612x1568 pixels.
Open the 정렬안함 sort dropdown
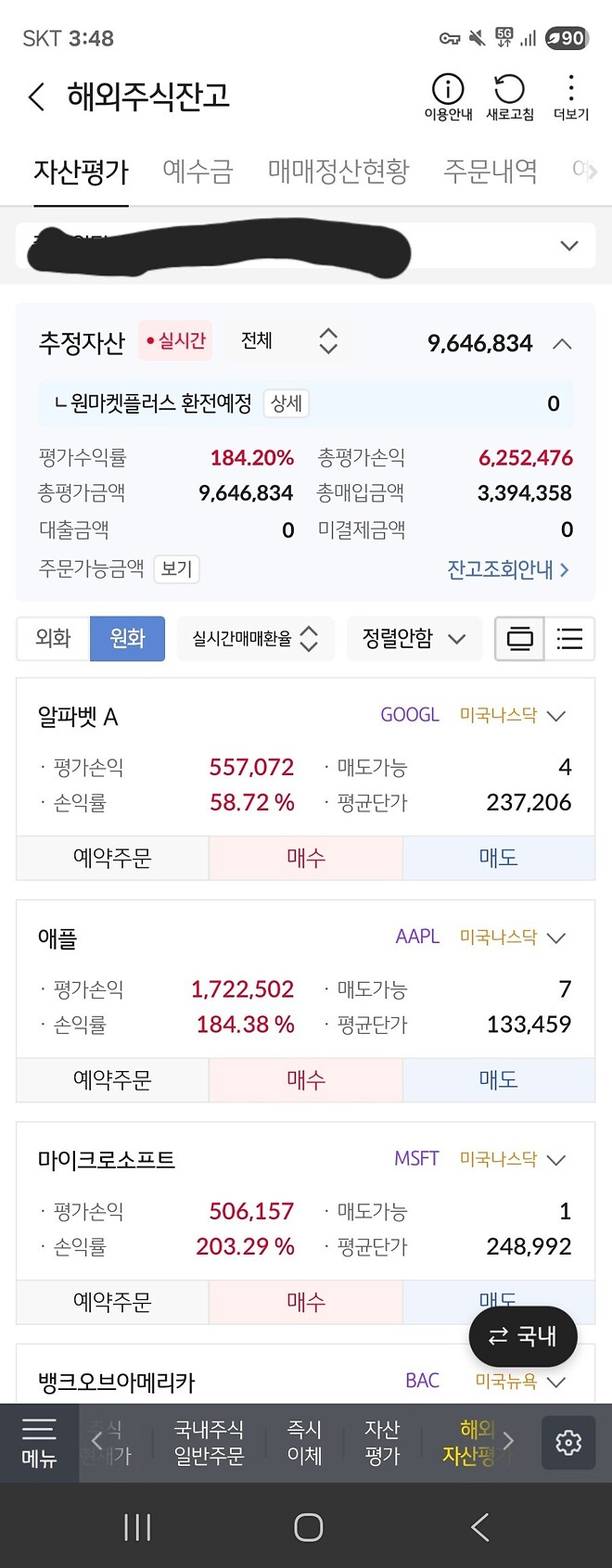414,638
